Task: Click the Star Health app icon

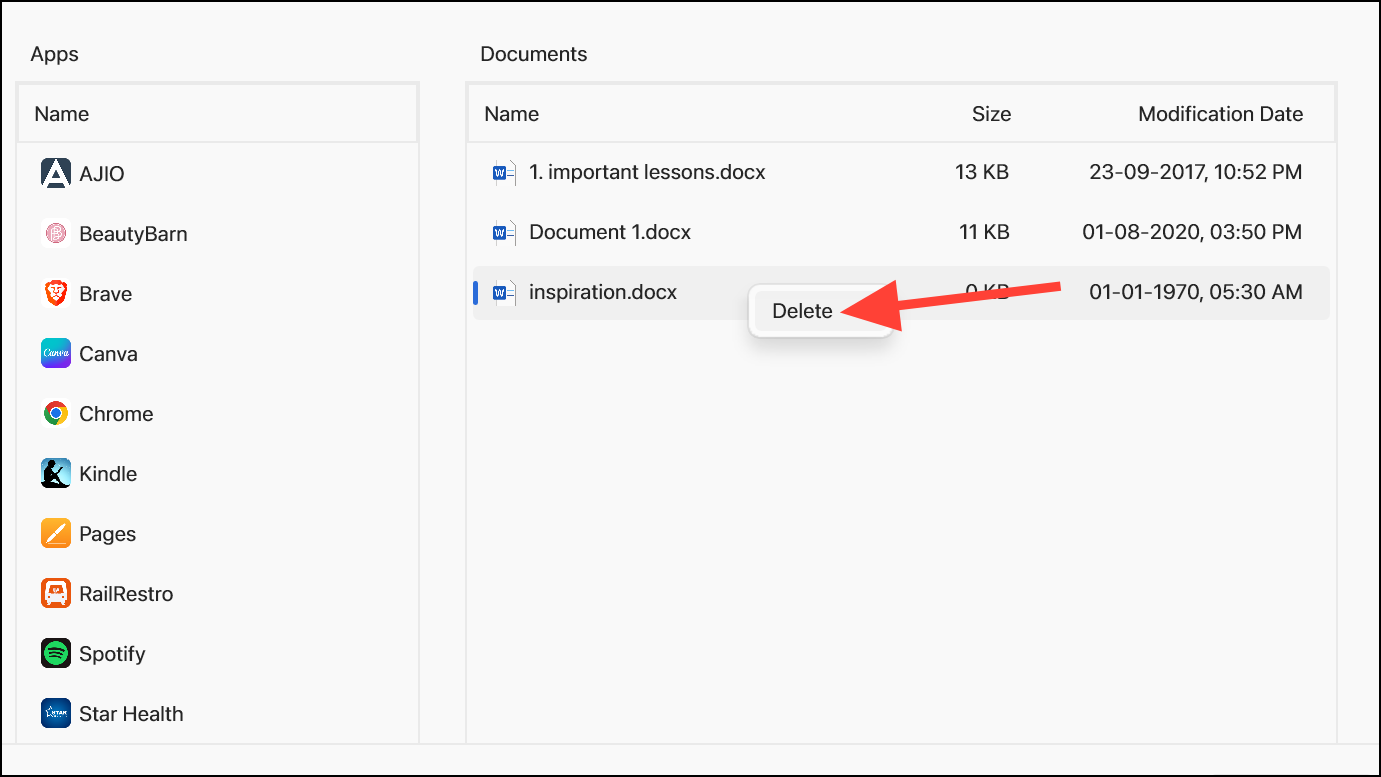Action: pyautogui.click(x=56, y=713)
